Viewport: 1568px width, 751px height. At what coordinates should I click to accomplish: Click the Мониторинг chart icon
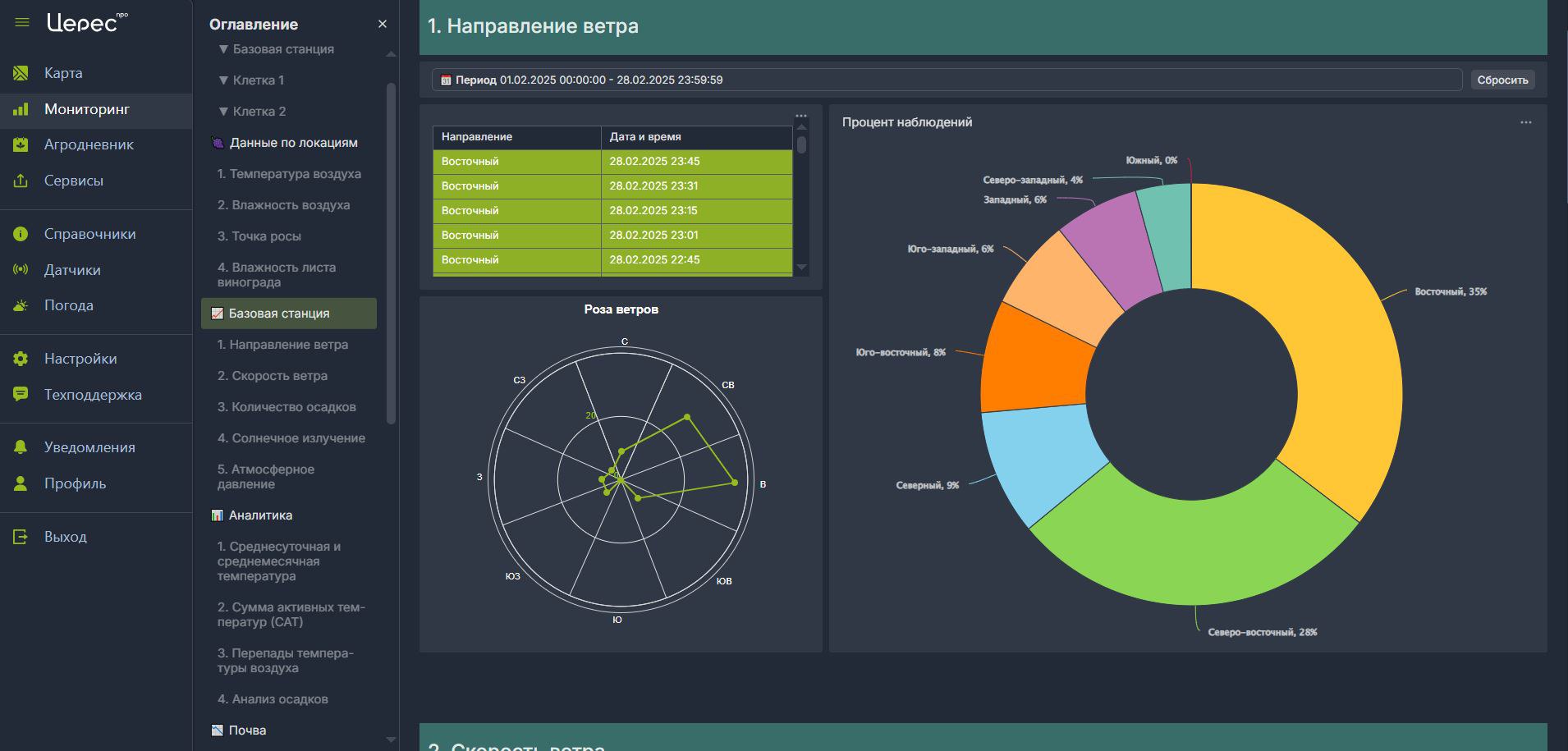pyautogui.click(x=21, y=109)
